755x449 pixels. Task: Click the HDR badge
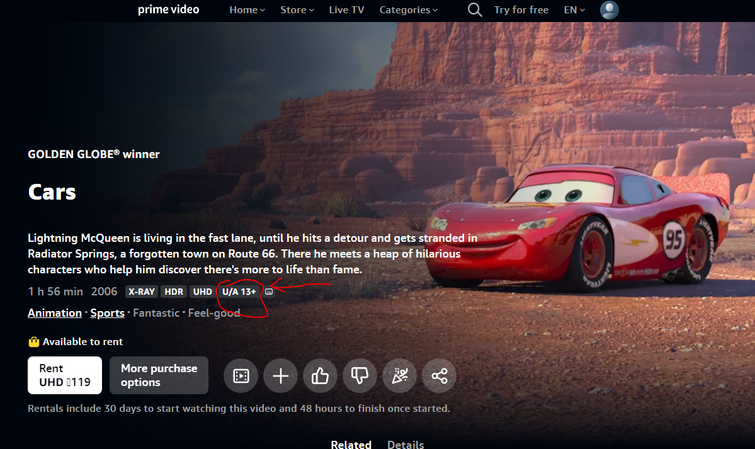click(174, 292)
